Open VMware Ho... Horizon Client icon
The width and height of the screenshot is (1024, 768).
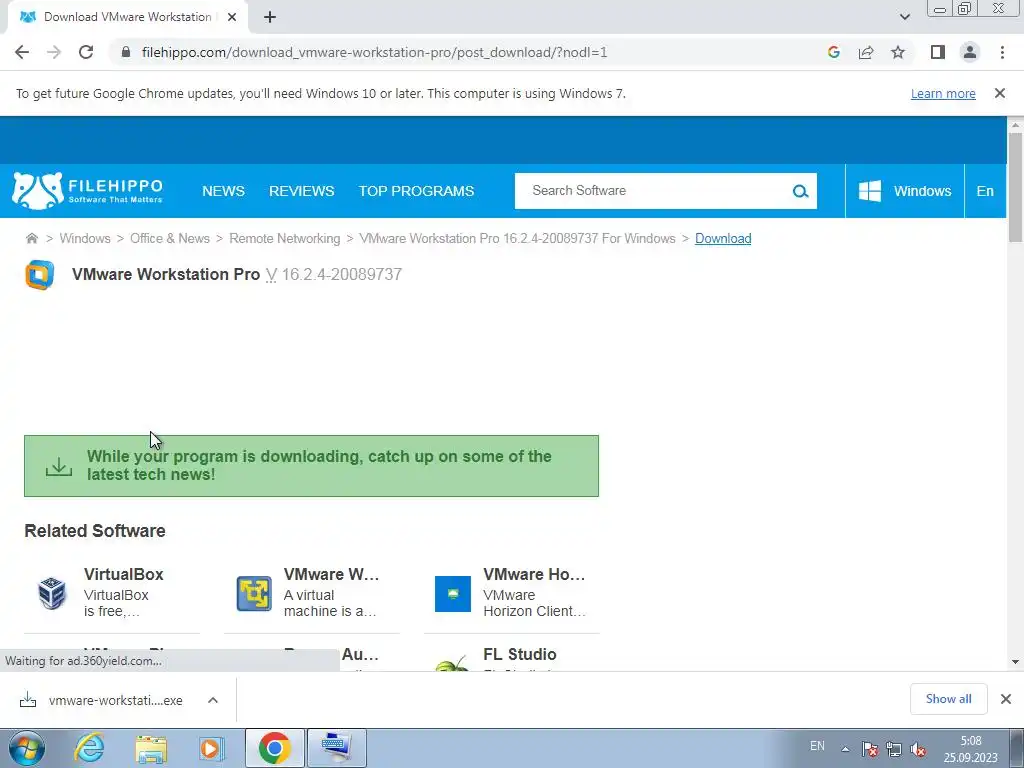pos(453,594)
